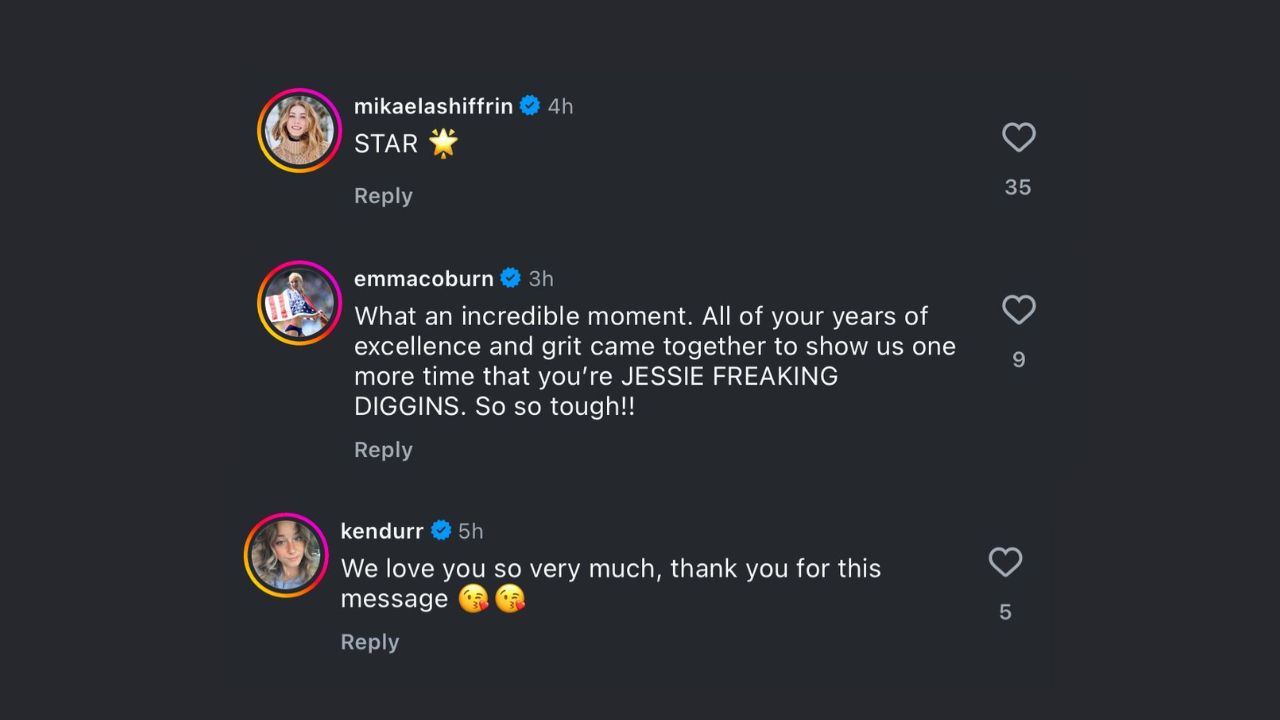The height and width of the screenshot is (720, 1280).
Task: View the 35 likes count
Action: coord(1018,188)
